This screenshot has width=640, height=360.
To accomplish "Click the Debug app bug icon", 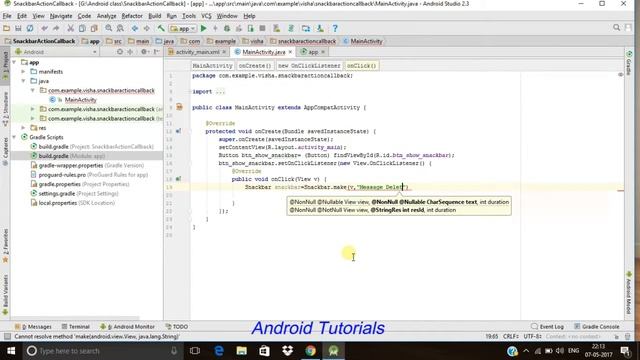I will (227, 28).
